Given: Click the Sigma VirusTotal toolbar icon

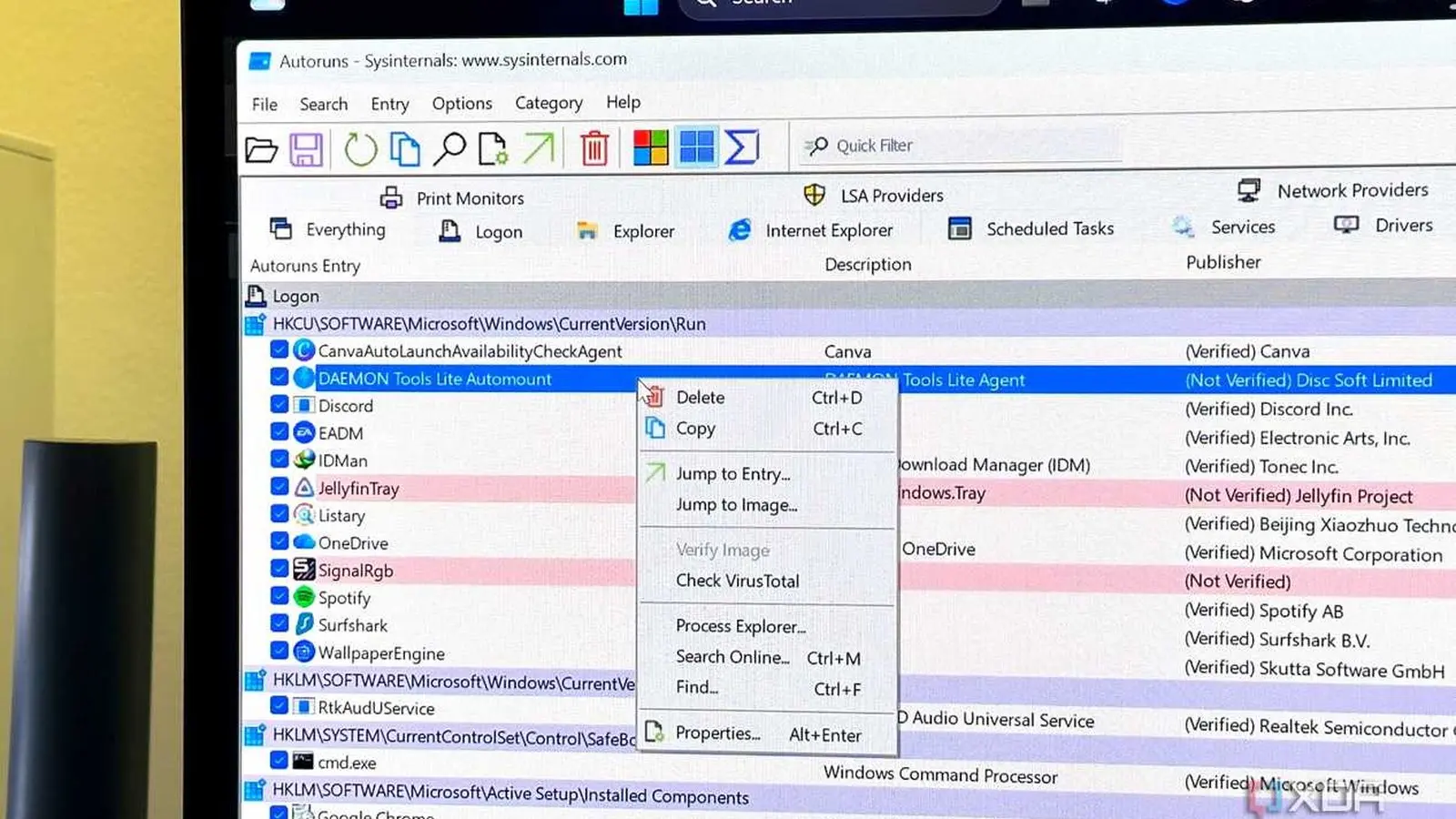Looking at the screenshot, I should click(x=742, y=147).
